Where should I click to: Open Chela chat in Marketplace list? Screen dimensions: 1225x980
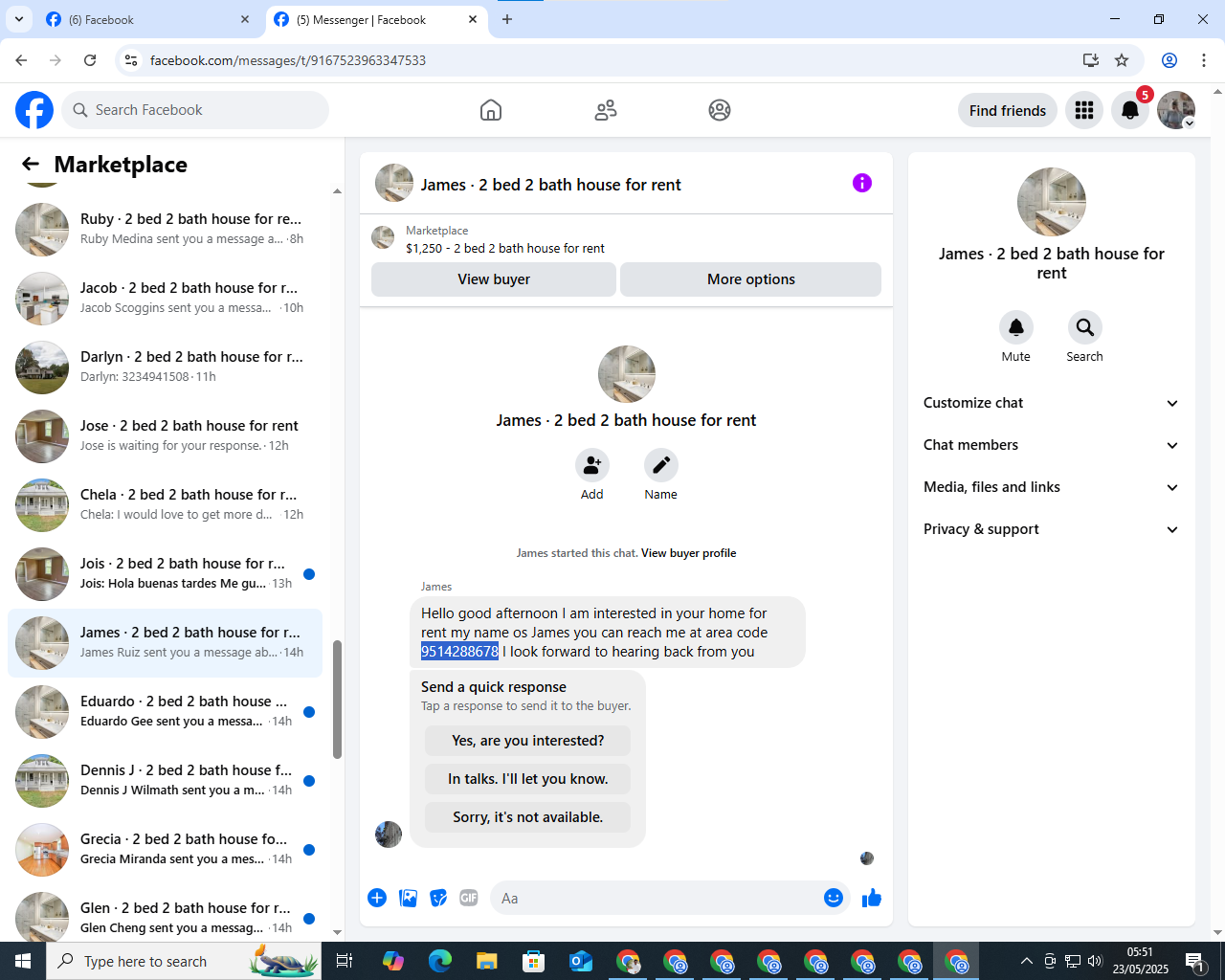point(165,505)
